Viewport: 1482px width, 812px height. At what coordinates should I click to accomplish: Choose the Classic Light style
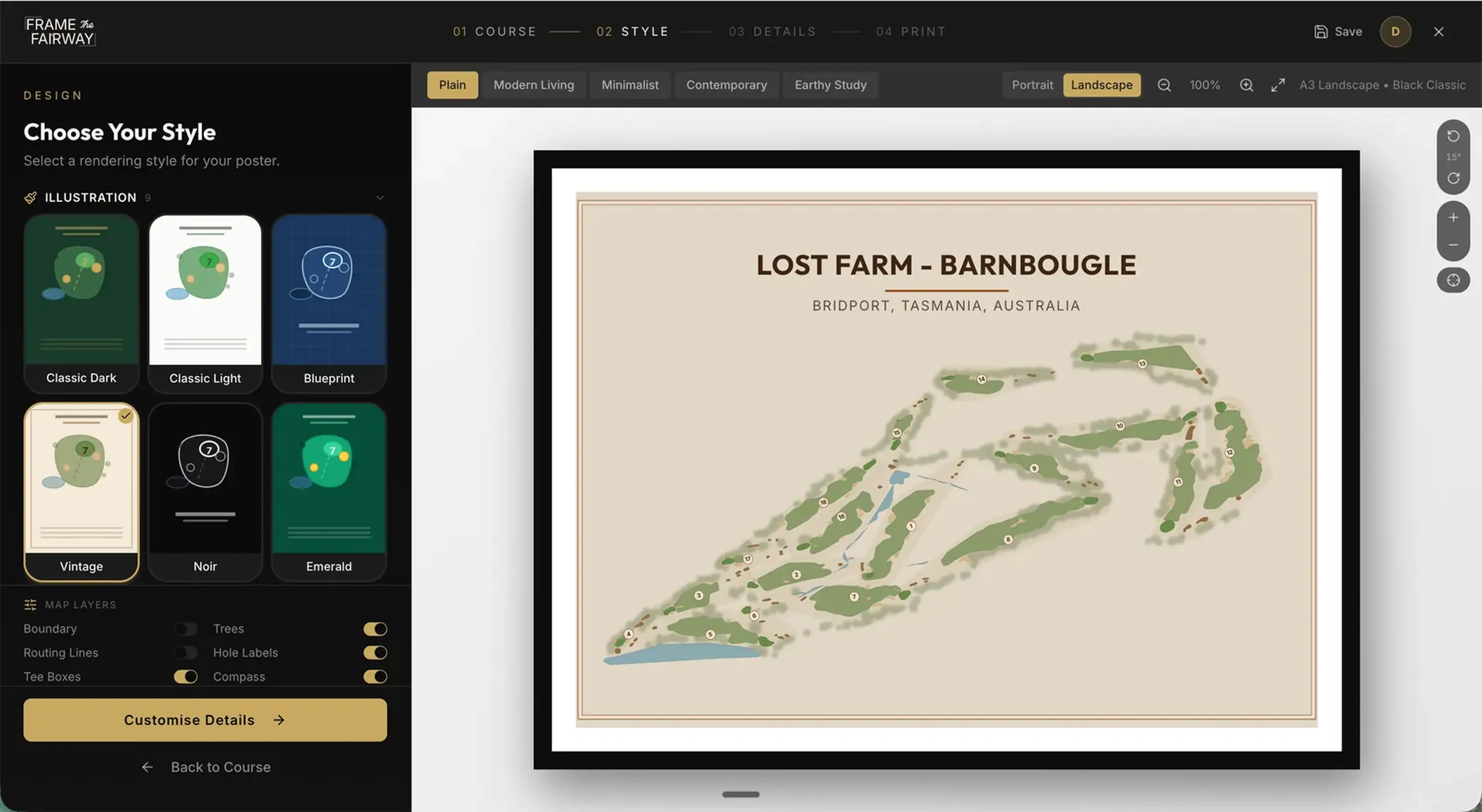[x=205, y=304]
